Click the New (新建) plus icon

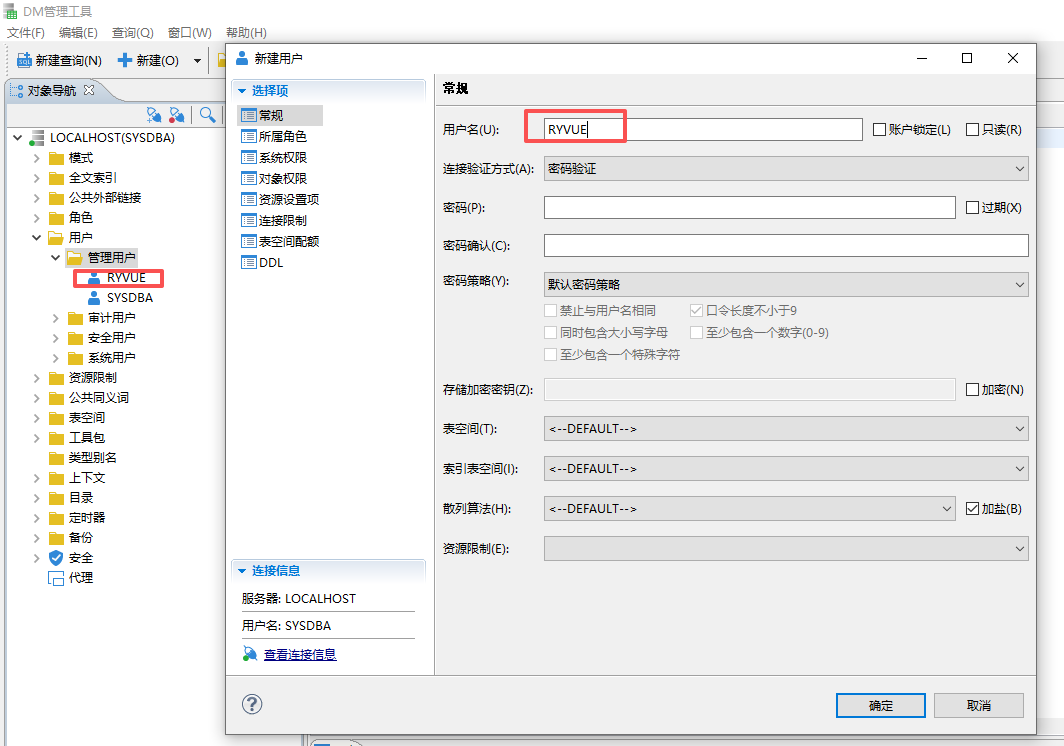[x=125, y=60]
